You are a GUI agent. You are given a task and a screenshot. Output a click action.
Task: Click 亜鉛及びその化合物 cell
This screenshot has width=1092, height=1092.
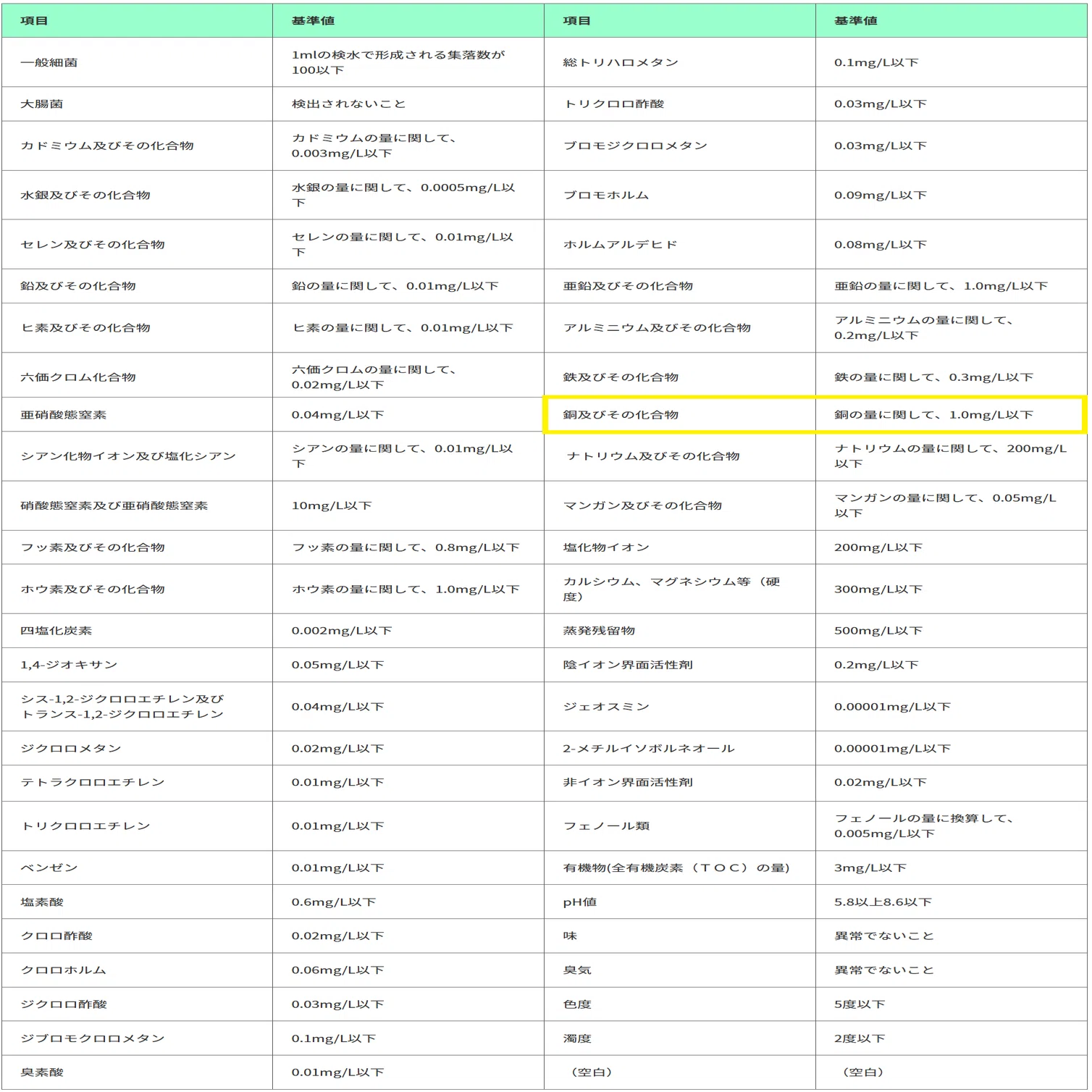(x=680, y=286)
